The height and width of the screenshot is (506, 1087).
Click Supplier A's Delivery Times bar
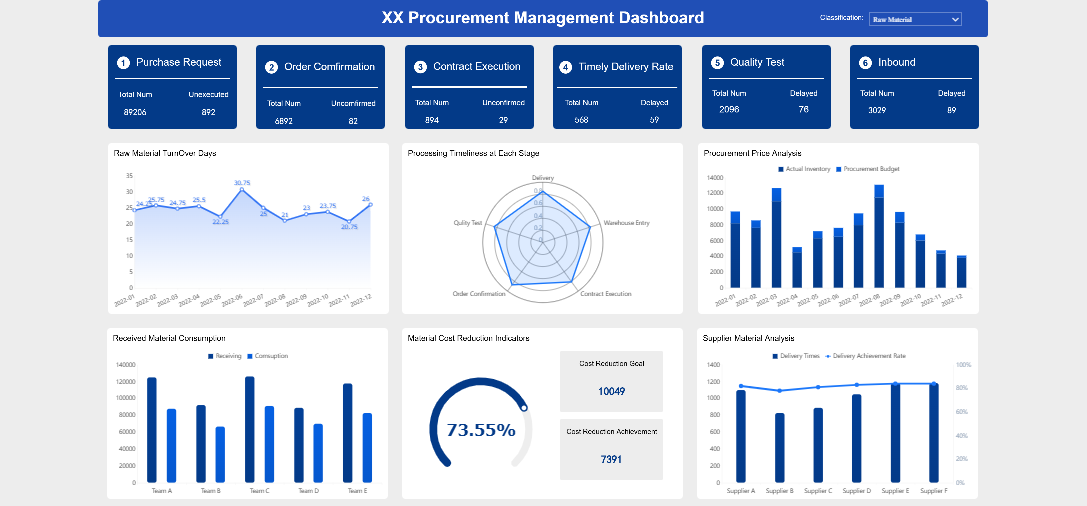pos(741,436)
